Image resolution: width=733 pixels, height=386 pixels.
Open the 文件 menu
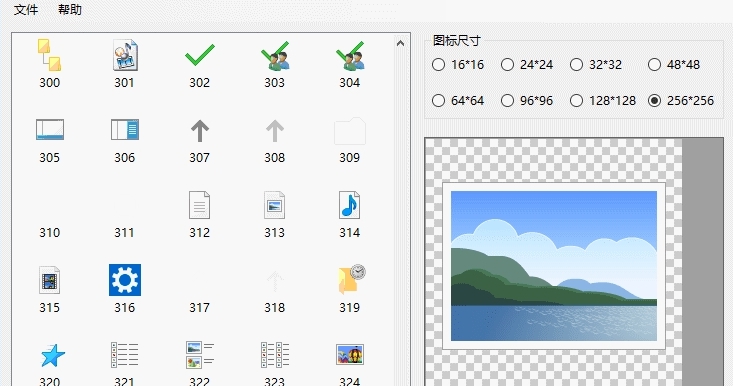26,9
